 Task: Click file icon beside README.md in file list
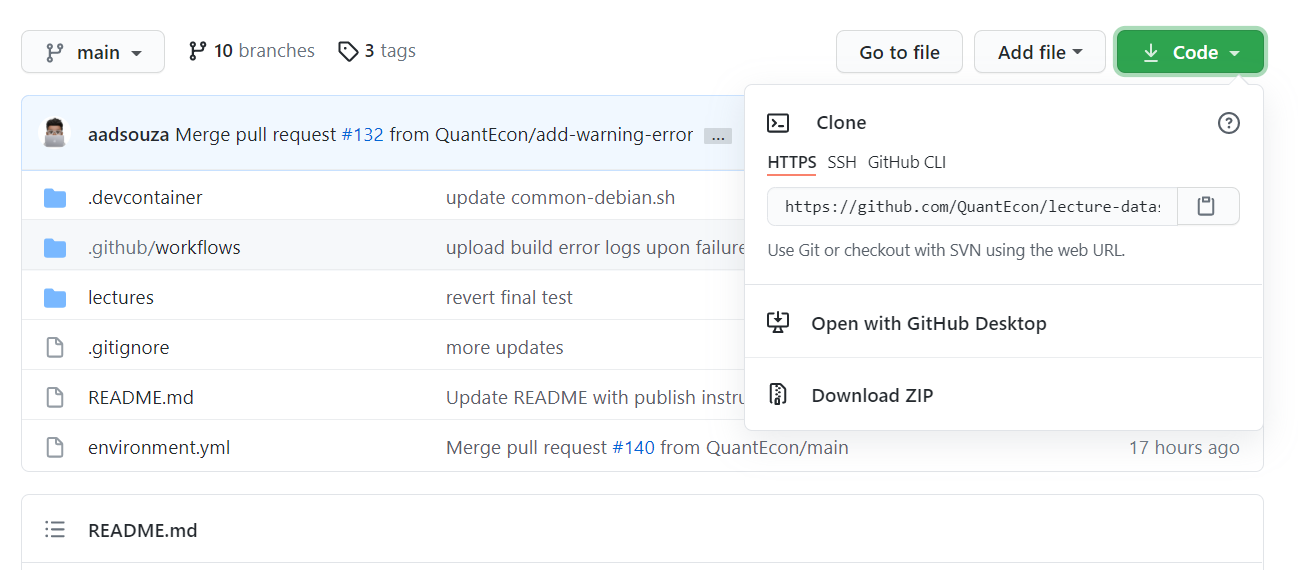[55, 397]
